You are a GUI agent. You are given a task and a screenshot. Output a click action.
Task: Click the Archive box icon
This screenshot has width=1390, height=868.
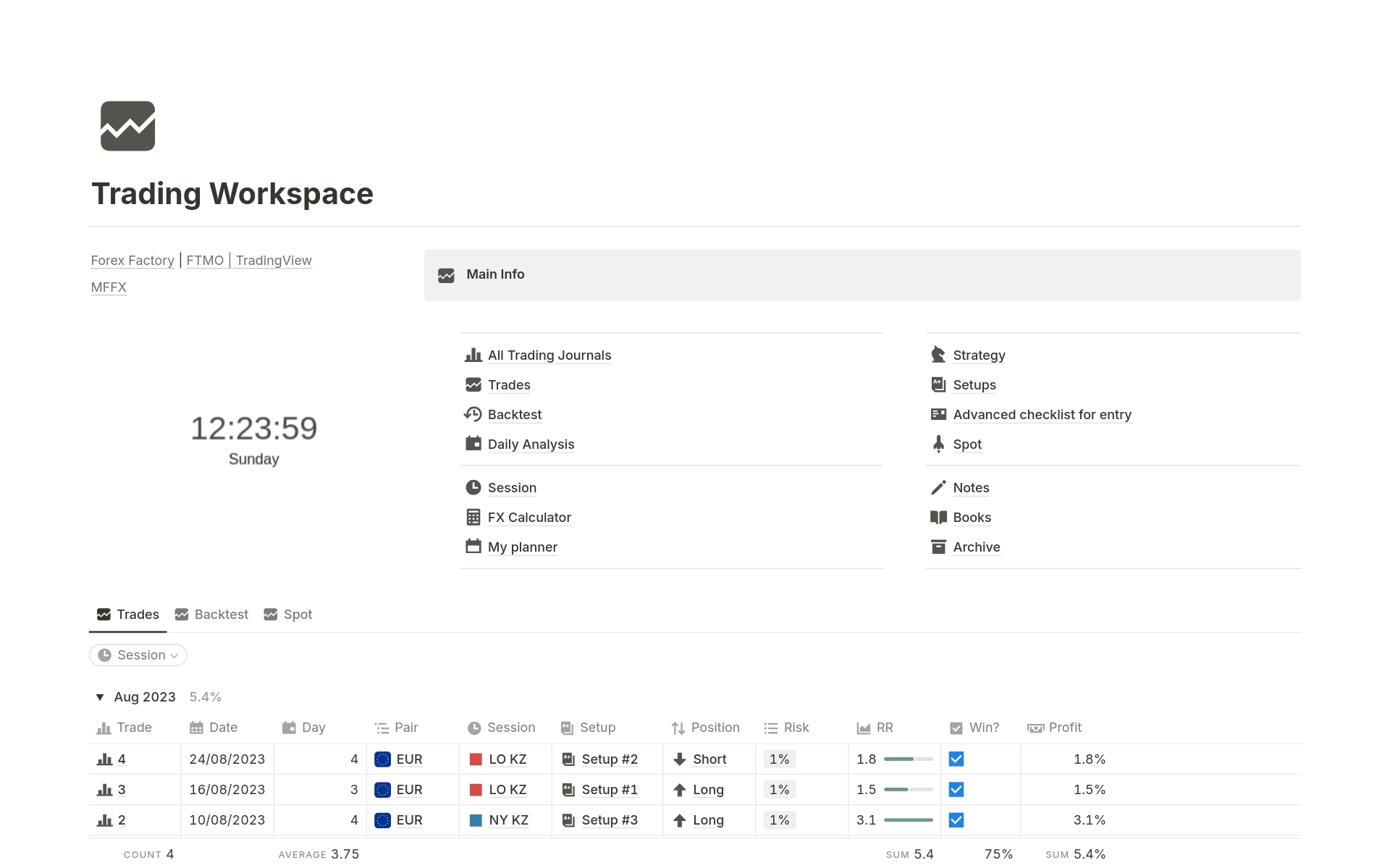click(938, 547)
